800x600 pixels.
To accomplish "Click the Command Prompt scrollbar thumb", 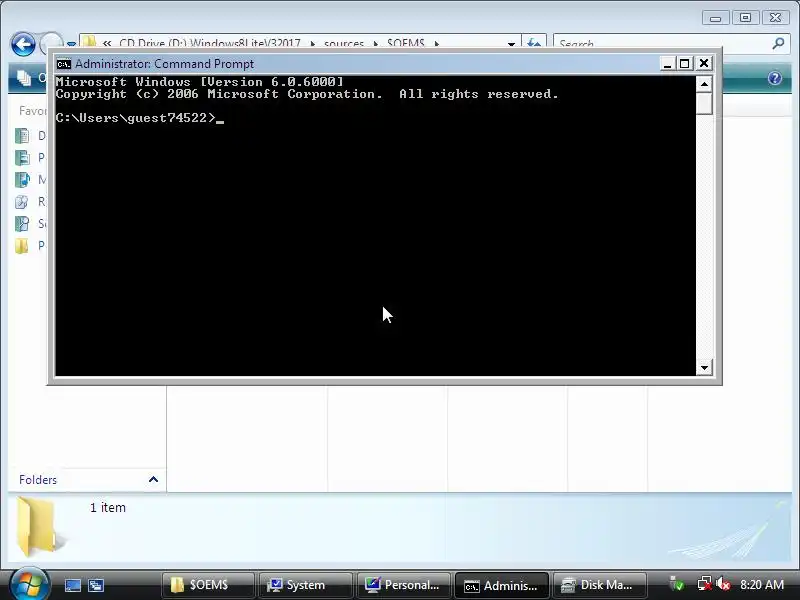I will point(705,104).
